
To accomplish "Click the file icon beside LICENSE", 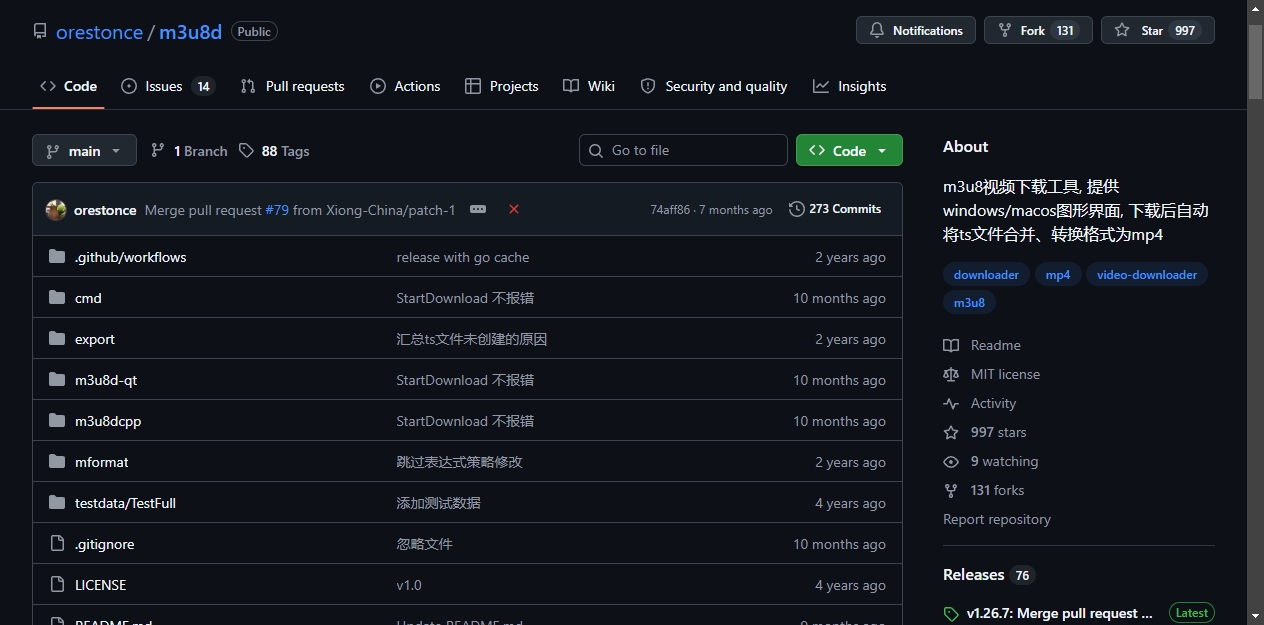I will pyautogui.click(x=57, y=585).
